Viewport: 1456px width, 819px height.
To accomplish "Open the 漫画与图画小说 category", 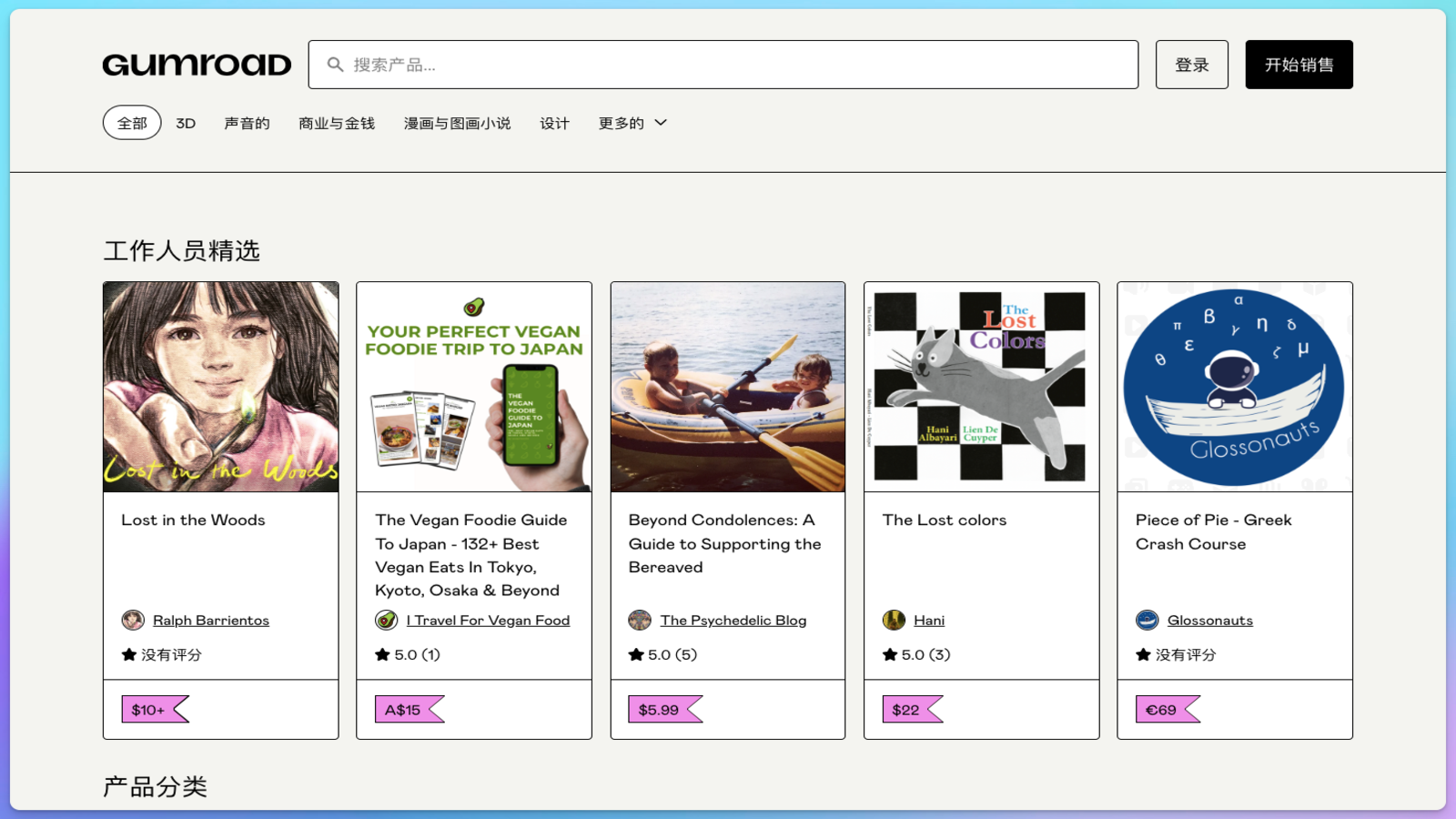I will (457, 123).
